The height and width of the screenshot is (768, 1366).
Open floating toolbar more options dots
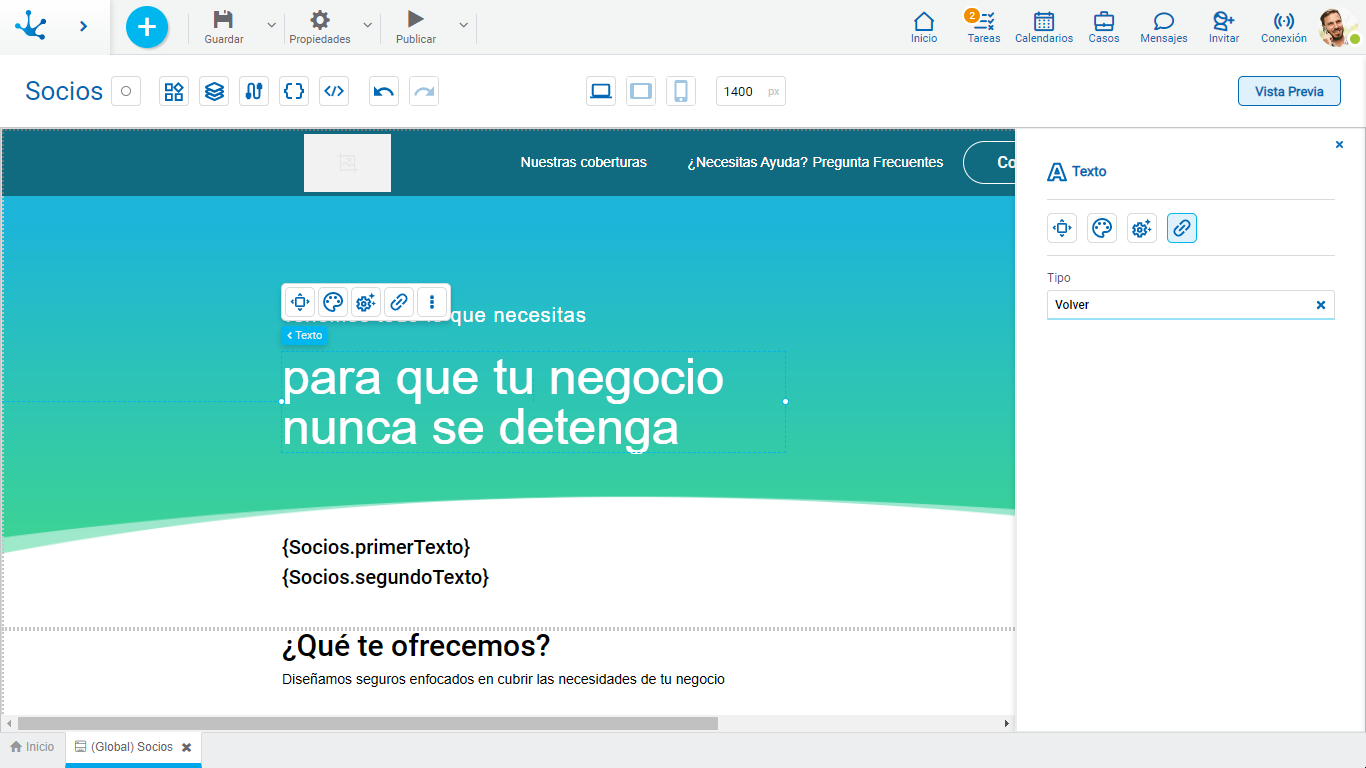click(x=432, y=301)
